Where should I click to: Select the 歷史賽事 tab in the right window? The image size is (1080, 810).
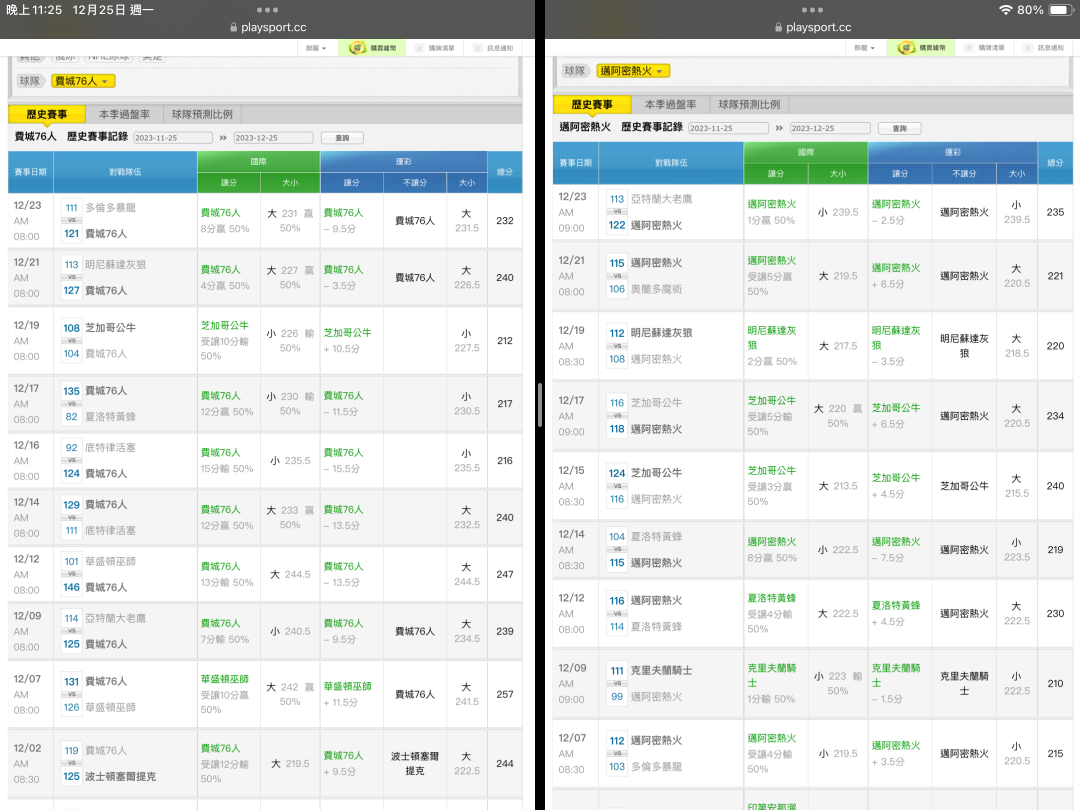pos(592,105)
